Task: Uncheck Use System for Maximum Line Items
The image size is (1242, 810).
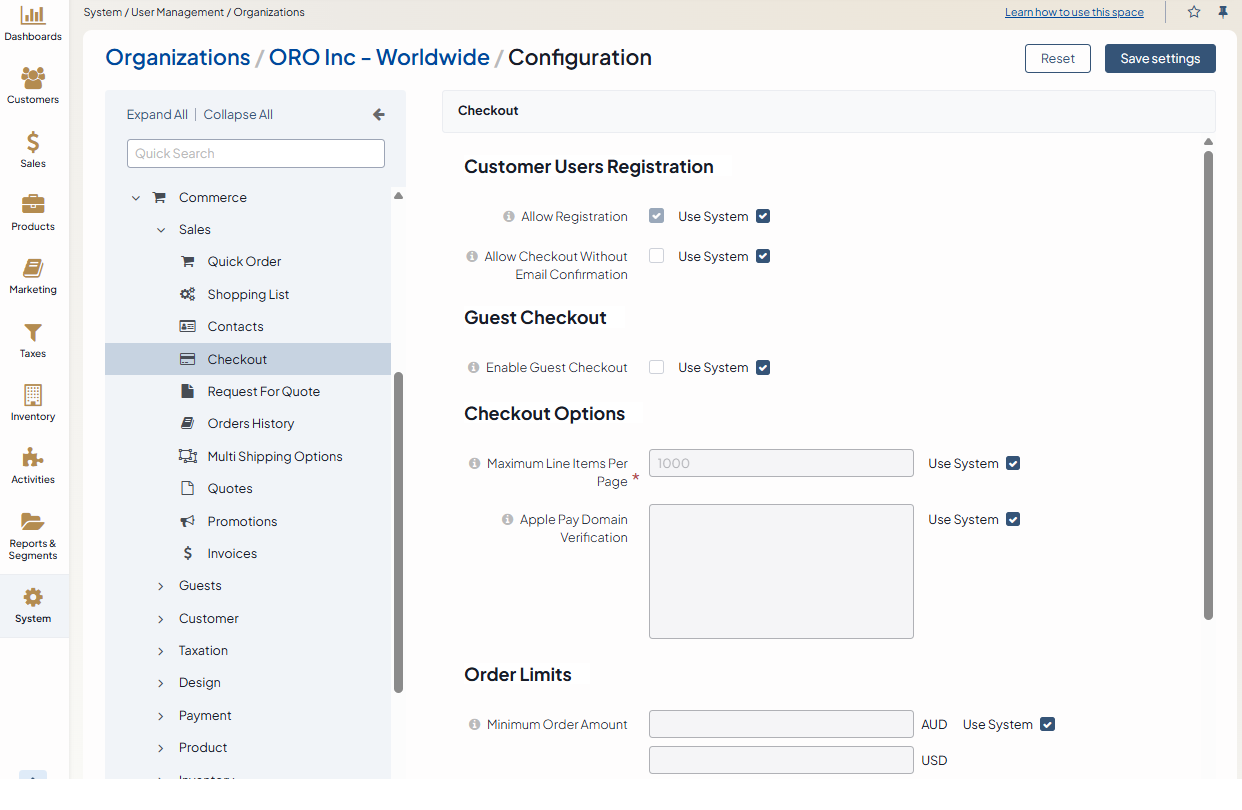Action: [x=1013, y=464]
